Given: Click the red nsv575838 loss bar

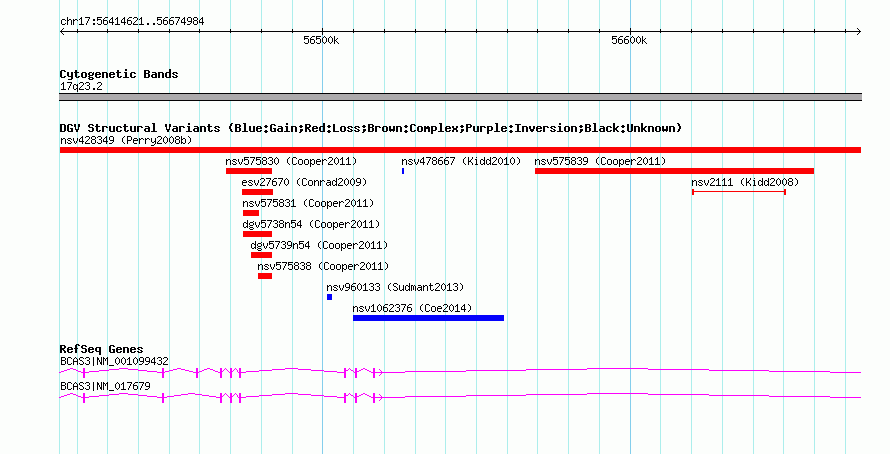Looking at the screenshot, I should pyautogui.click(x=265, y=276).
